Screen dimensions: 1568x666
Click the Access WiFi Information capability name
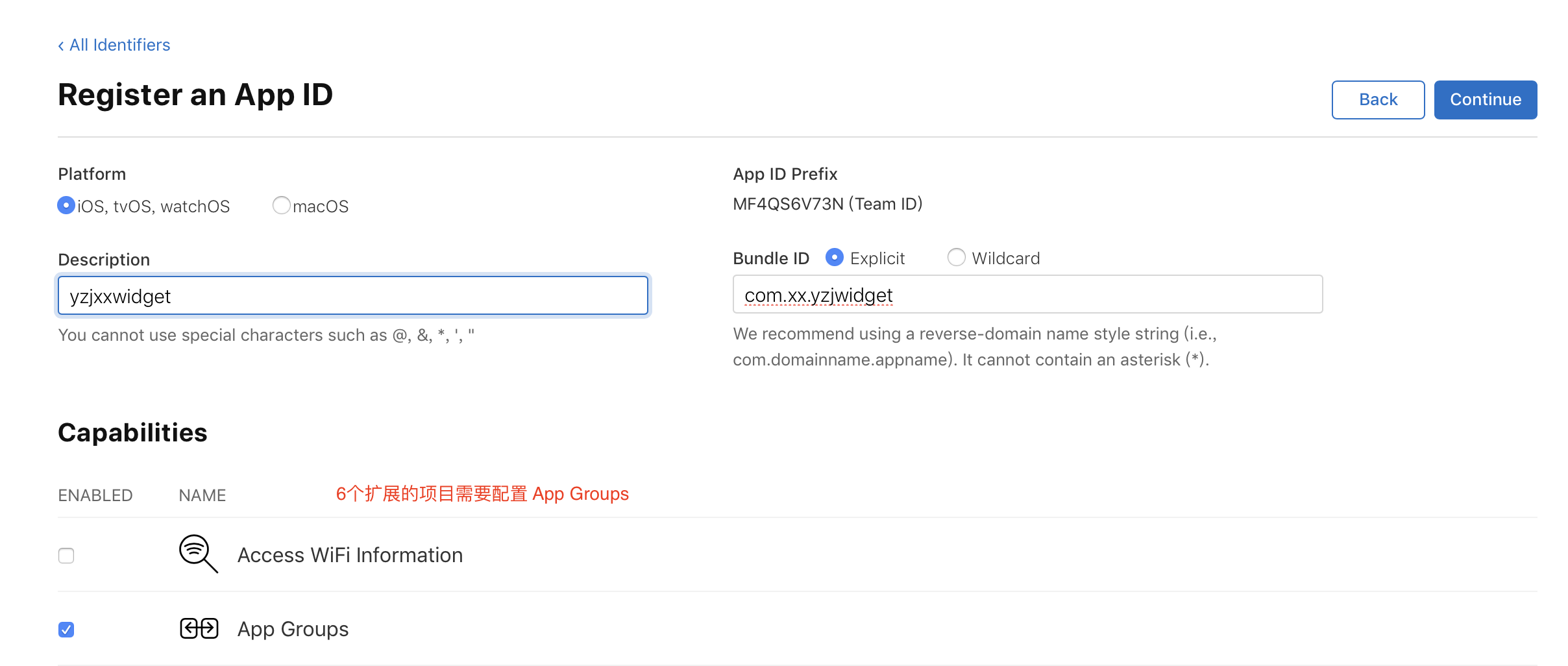pyautogui.click(x=350, y=555)
